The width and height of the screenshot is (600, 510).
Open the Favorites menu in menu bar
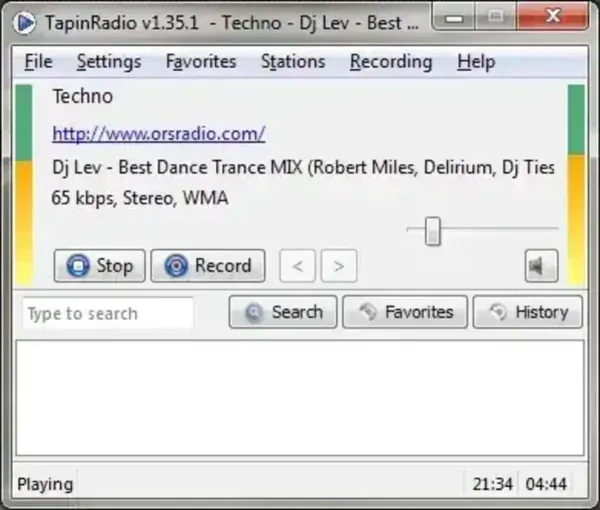coord(201,62)
